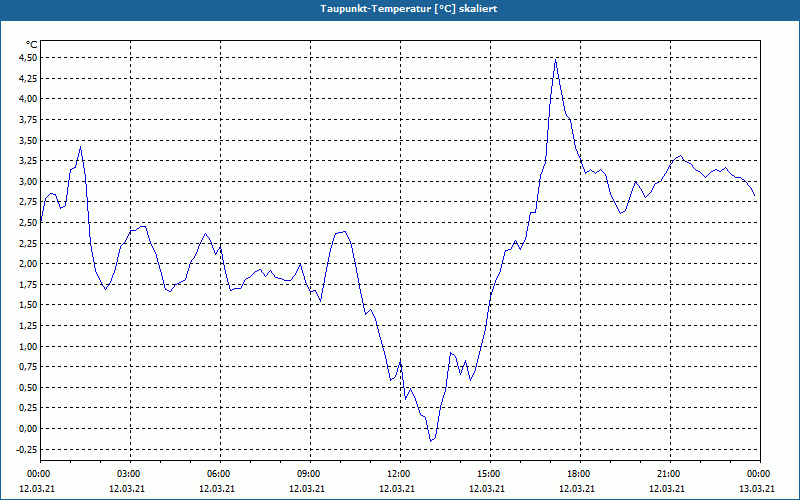Screen dimensions: 800x500
Task: Choose the 2,00 y-axis label
Action: click(x=29, y=264)
